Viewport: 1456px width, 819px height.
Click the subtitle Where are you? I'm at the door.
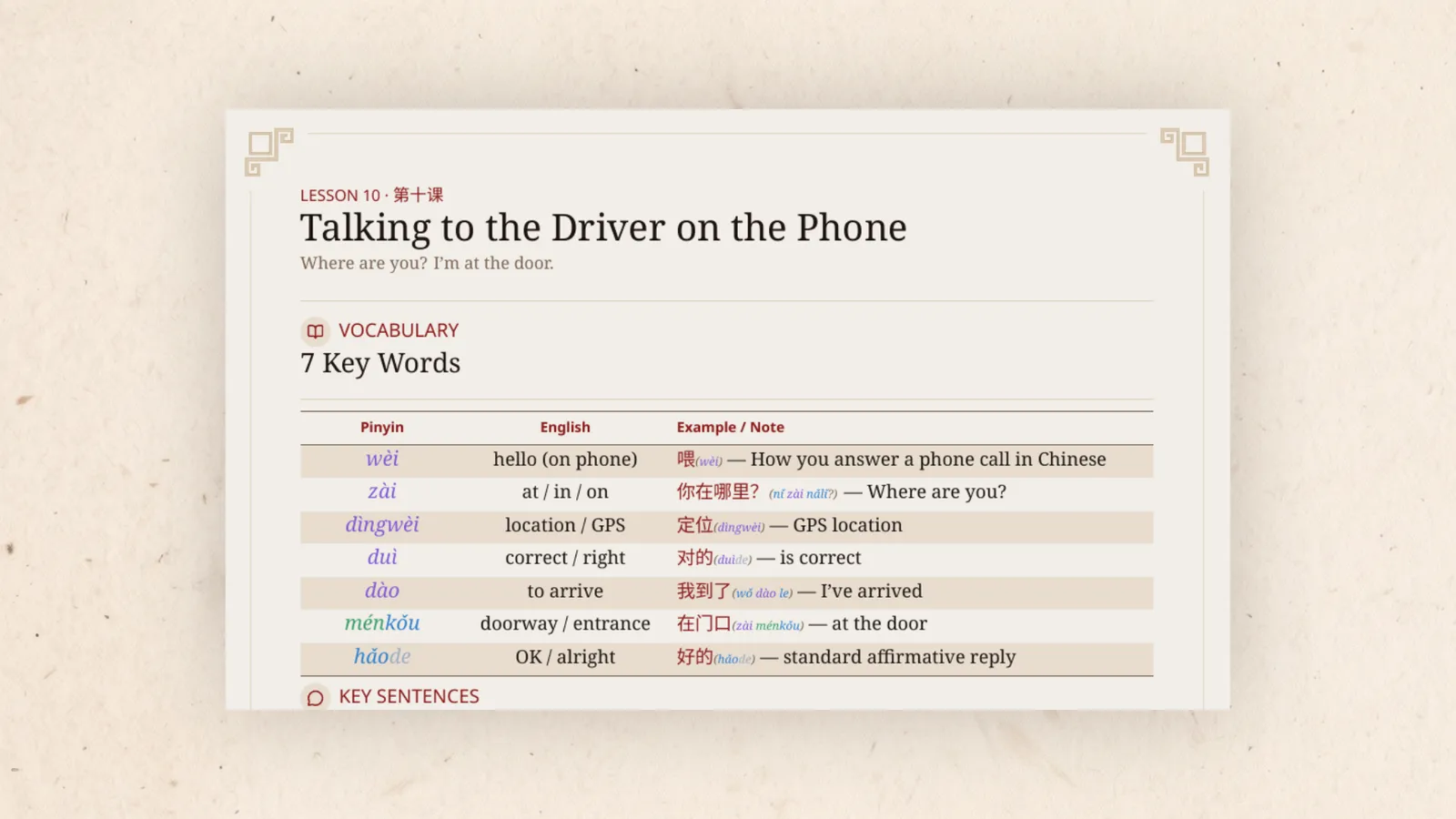[427, 263]
